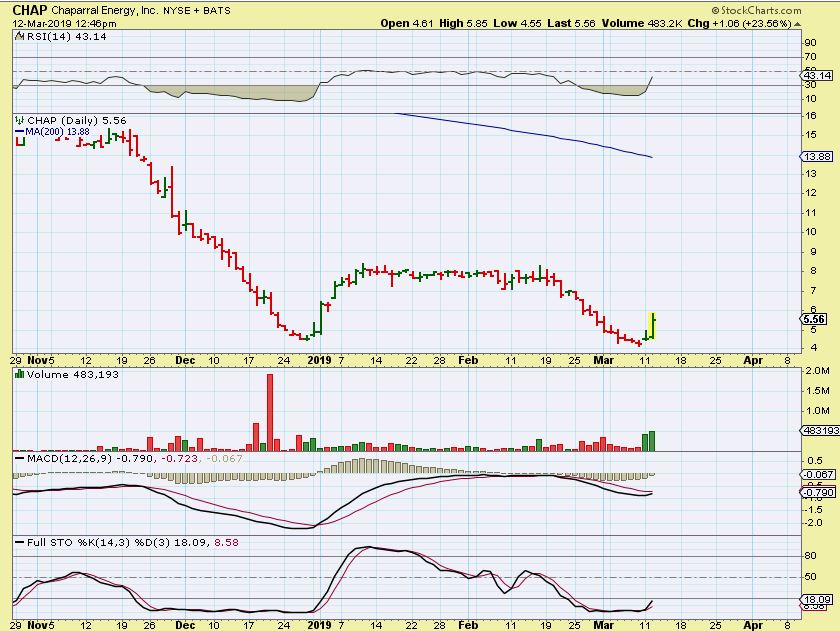
Task: Click the 5.56 last price axis tag
Action: (x=814, y=319)
